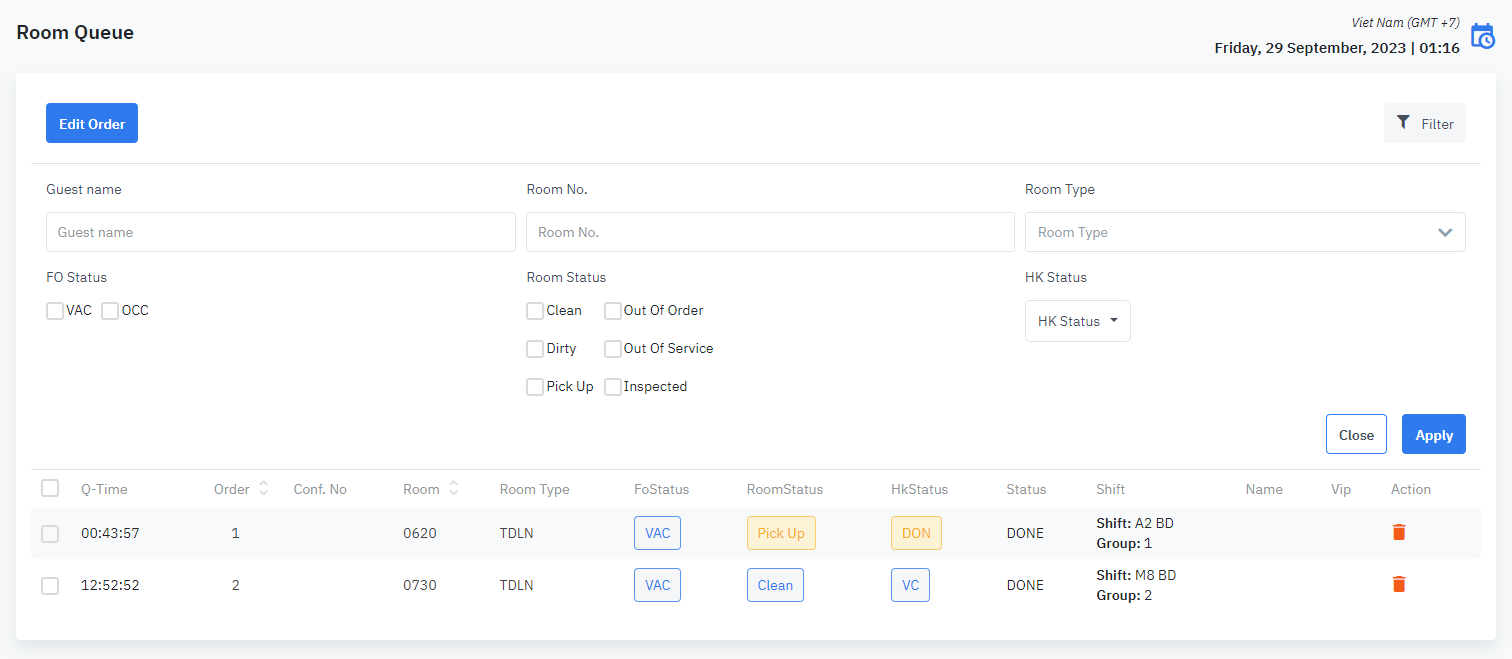This screenshot has width=1512, height=659.
Task: Open the Room Type dropdown
Action: point(1244,232)
